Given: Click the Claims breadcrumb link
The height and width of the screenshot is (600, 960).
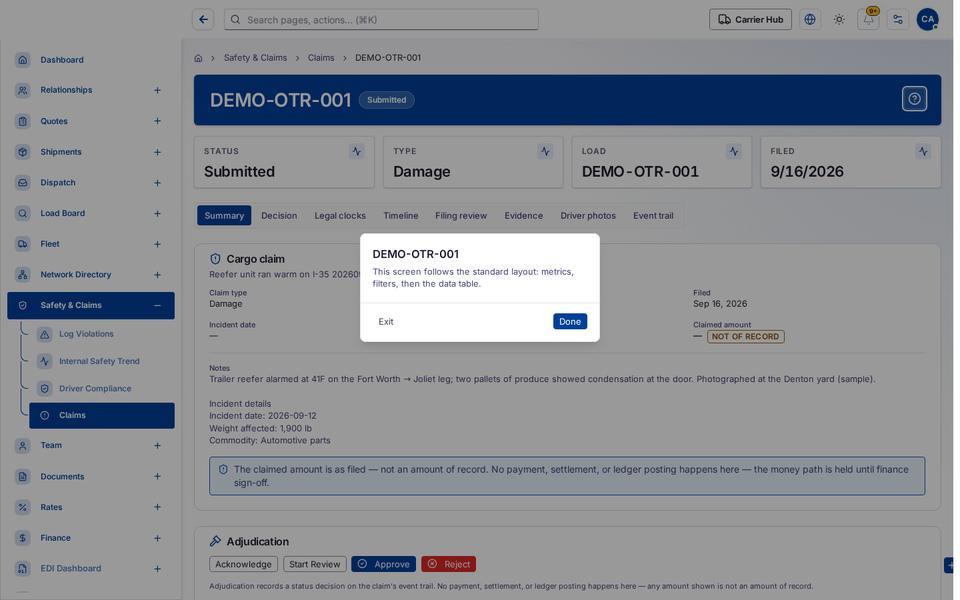Looking at the screenshot, I should (x=321, y=58).
